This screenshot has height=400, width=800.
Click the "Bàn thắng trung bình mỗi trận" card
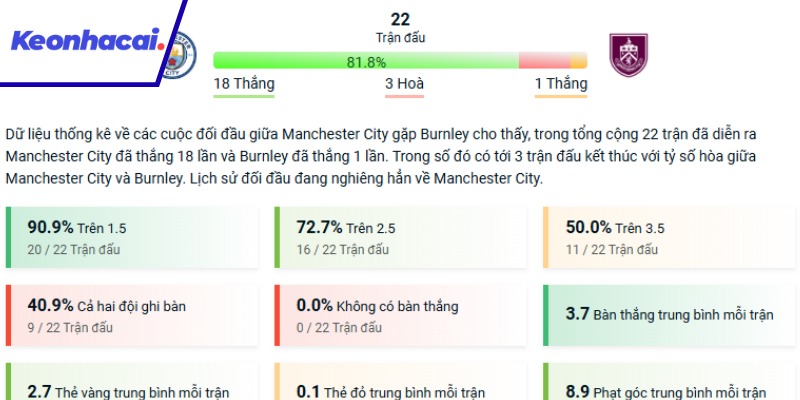(668, 315)
